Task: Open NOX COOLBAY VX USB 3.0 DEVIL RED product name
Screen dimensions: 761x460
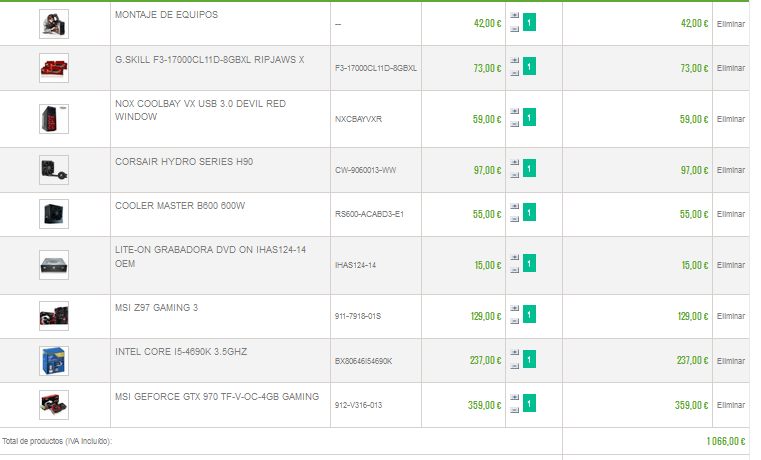Action: [200, 110]
